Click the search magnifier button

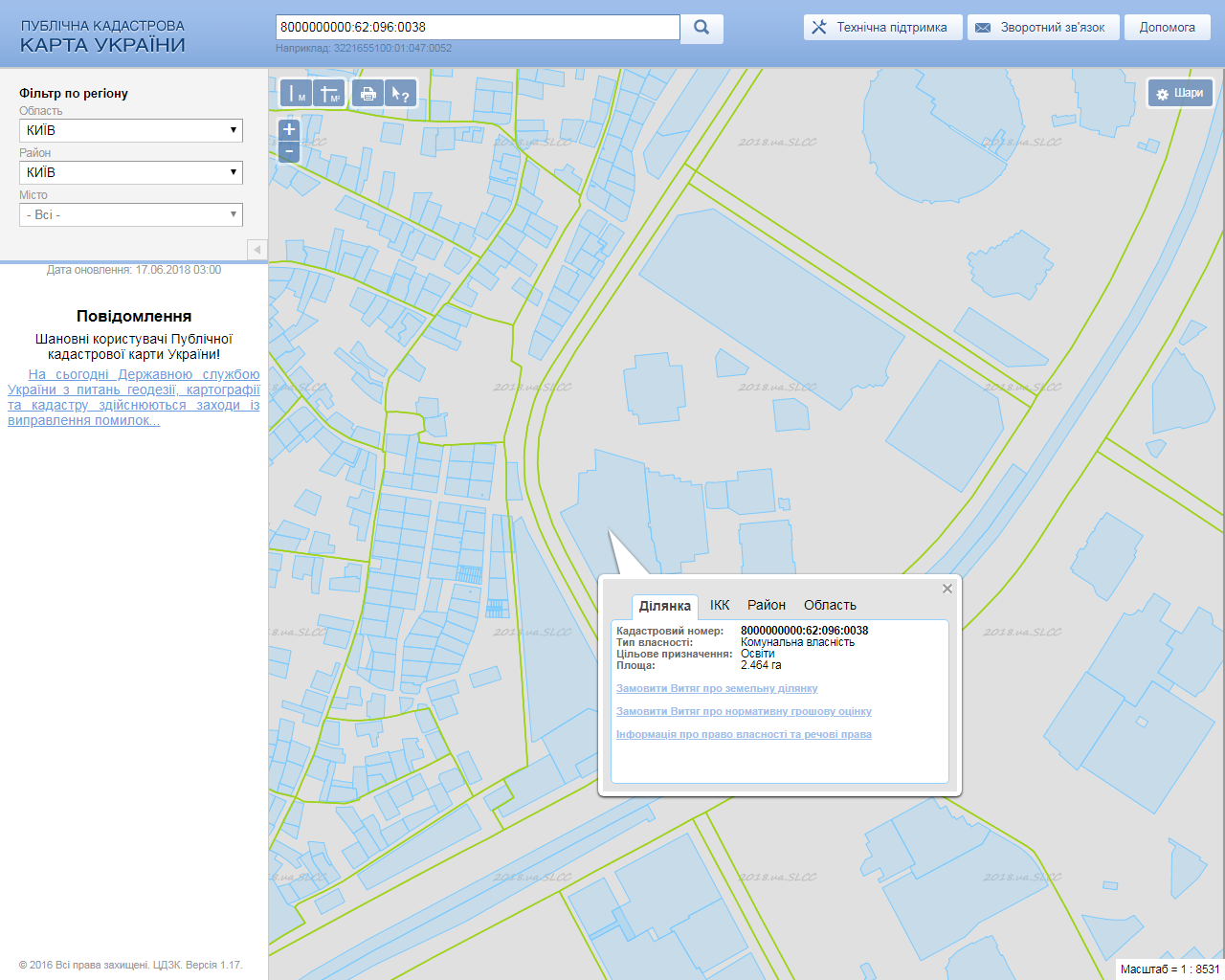click(702, 28)
